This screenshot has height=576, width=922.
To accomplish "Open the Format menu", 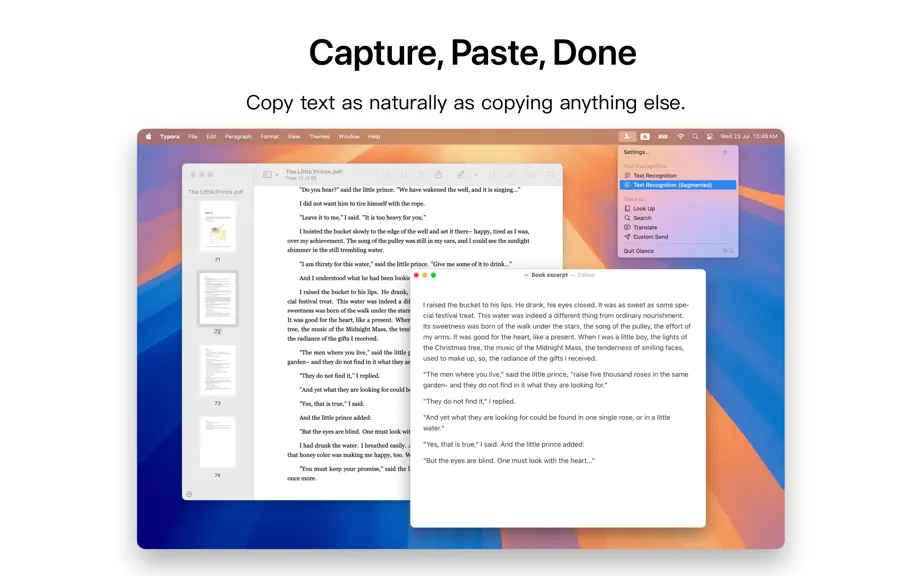I will coord(270,136).
